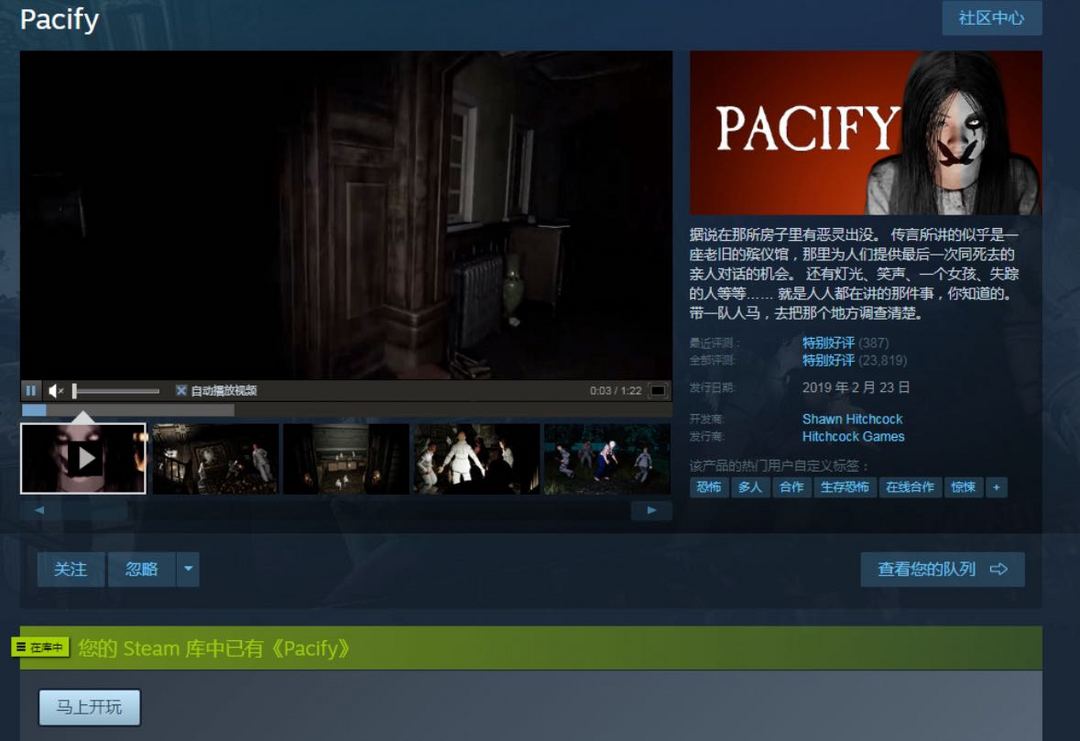The height and width of the screenshot is (741, 1080).
Task: Open developer Shawn Hitchcock link
Action: click(x=852, y=419)
